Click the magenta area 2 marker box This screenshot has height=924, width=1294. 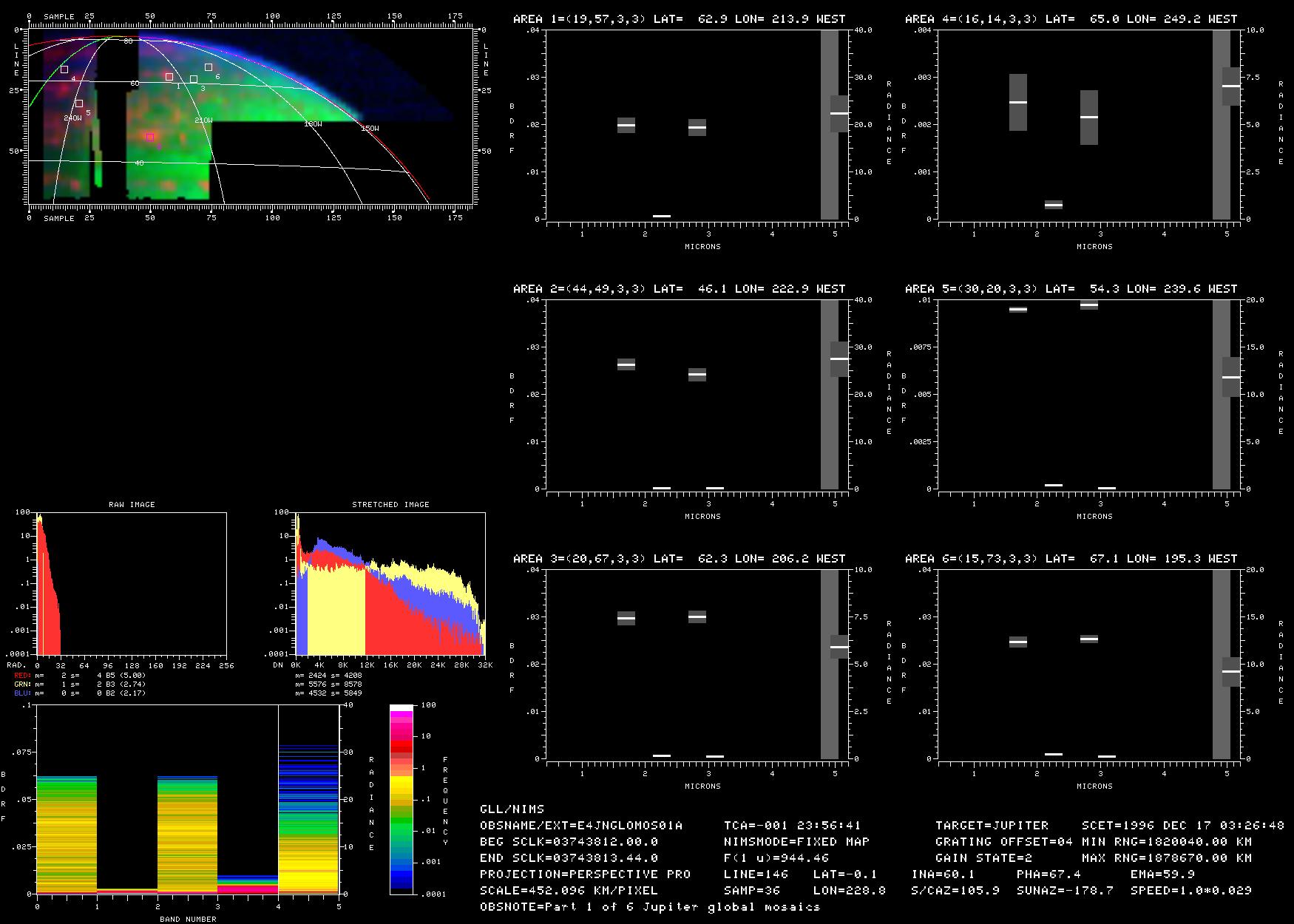(x=150, y=137)
